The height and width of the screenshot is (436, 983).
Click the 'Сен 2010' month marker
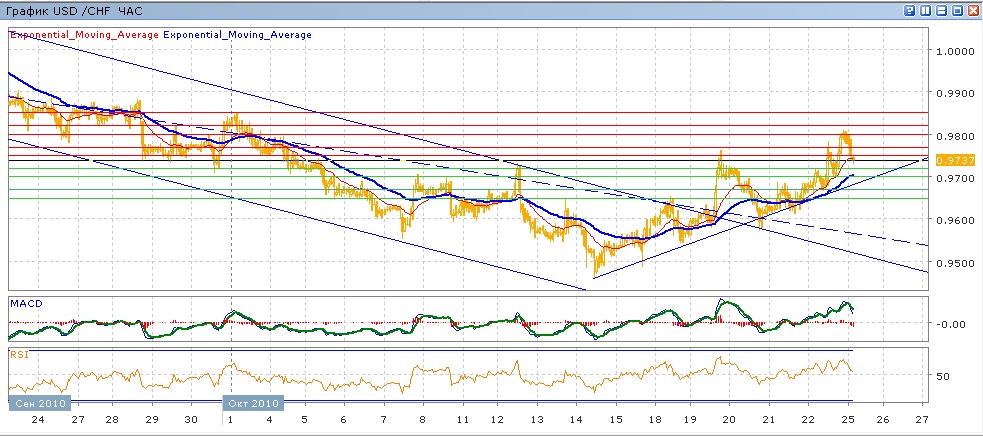(x=40, y=403)
